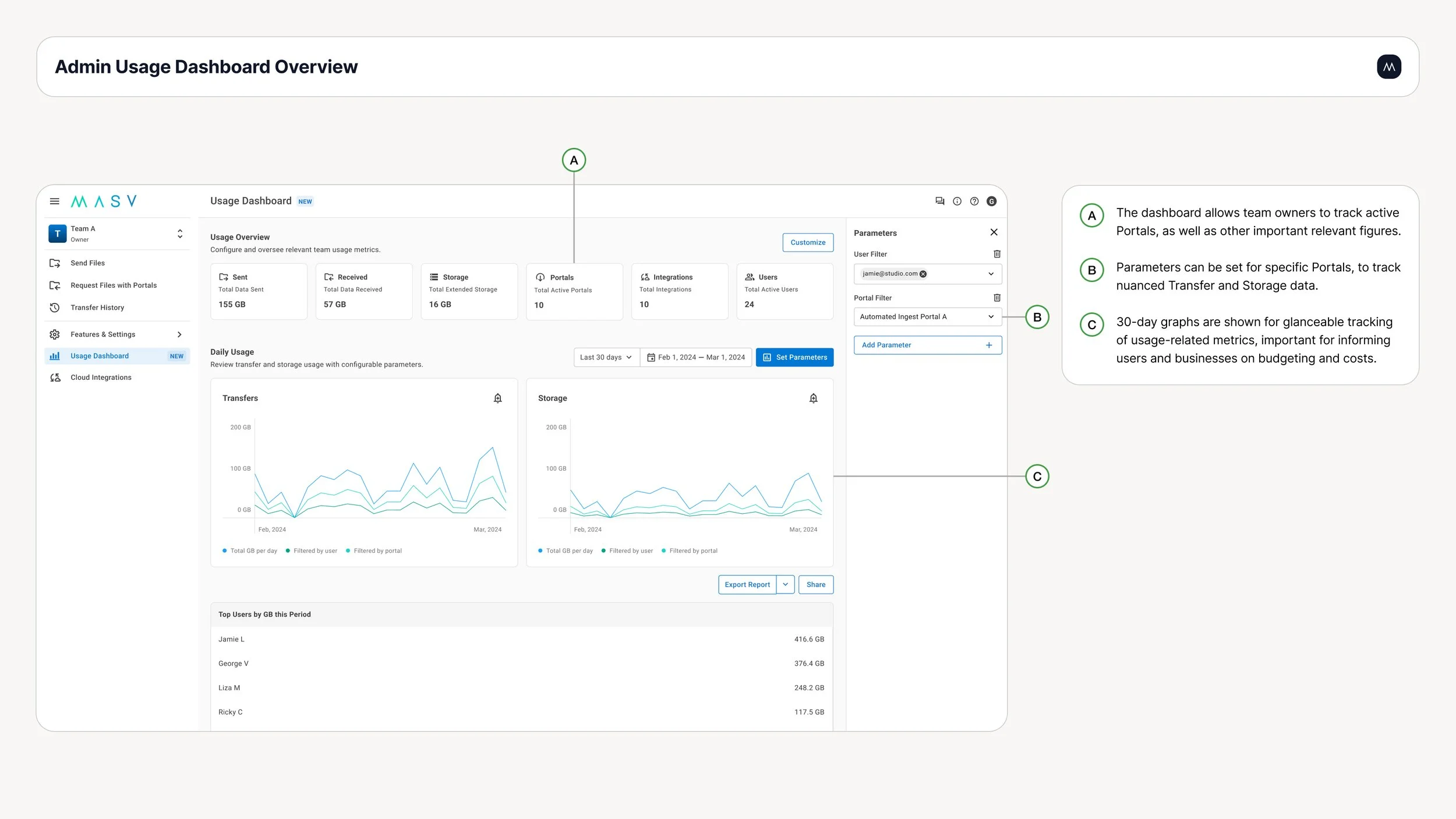This screenshot has height=819, width=1456.
Task: Toggle 'Filtered by portal' on Storage chart
Action: (x=691, y=550)
